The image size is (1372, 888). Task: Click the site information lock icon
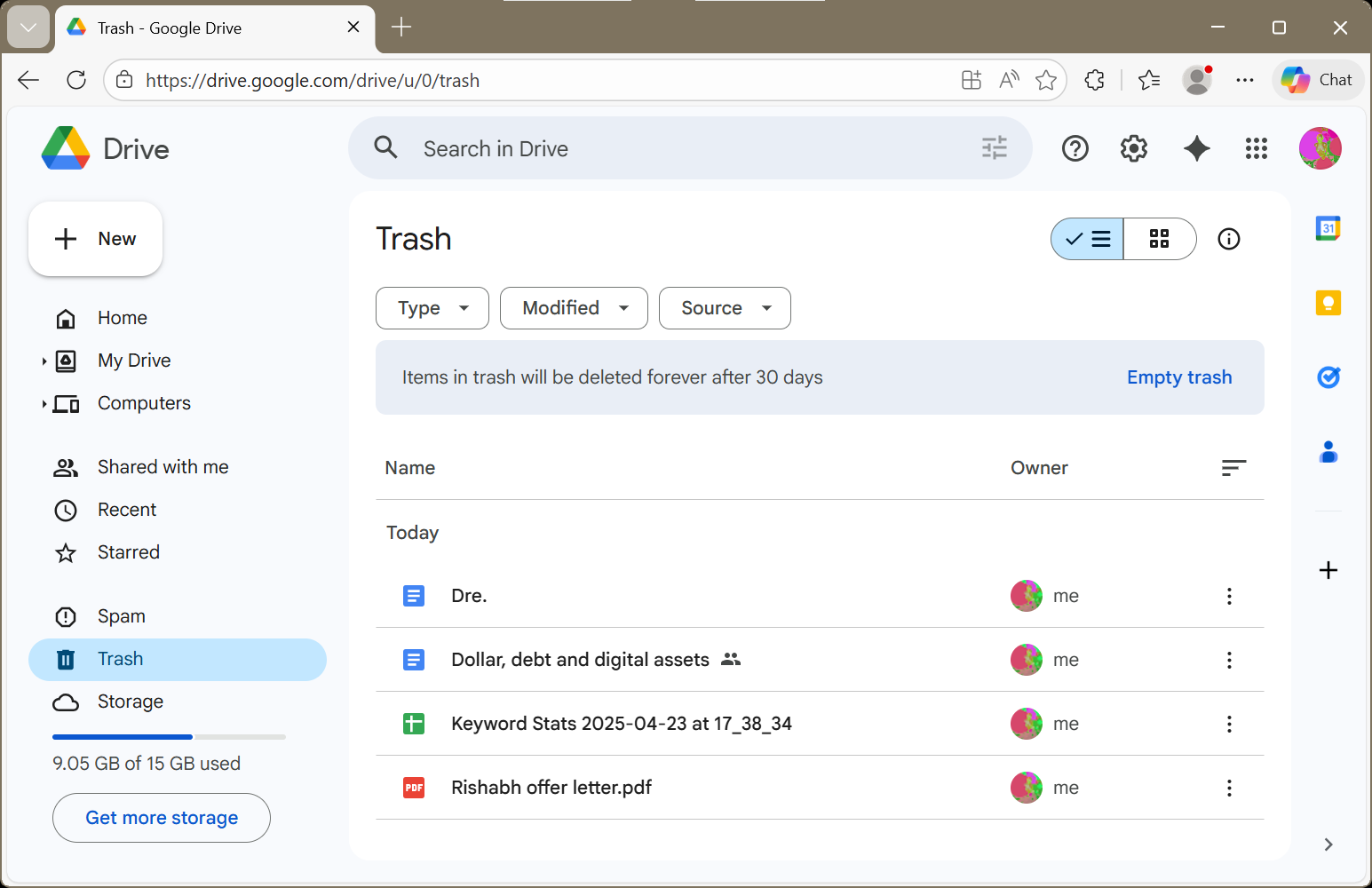pos(125,80)
